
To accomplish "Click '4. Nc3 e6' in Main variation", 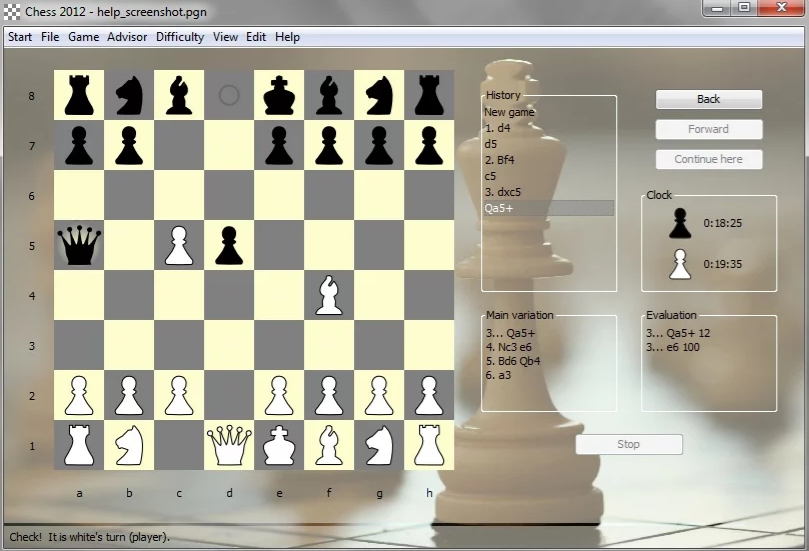I will (509, 347).
